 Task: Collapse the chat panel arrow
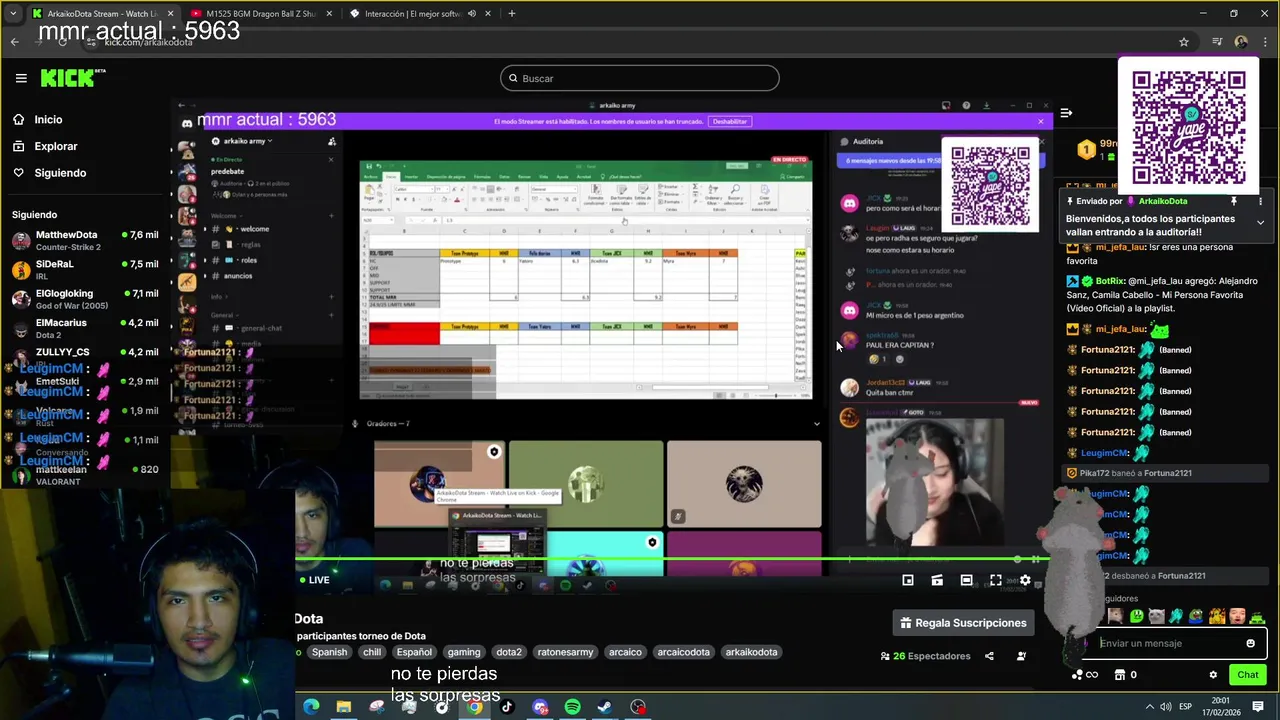[1066, 113]
